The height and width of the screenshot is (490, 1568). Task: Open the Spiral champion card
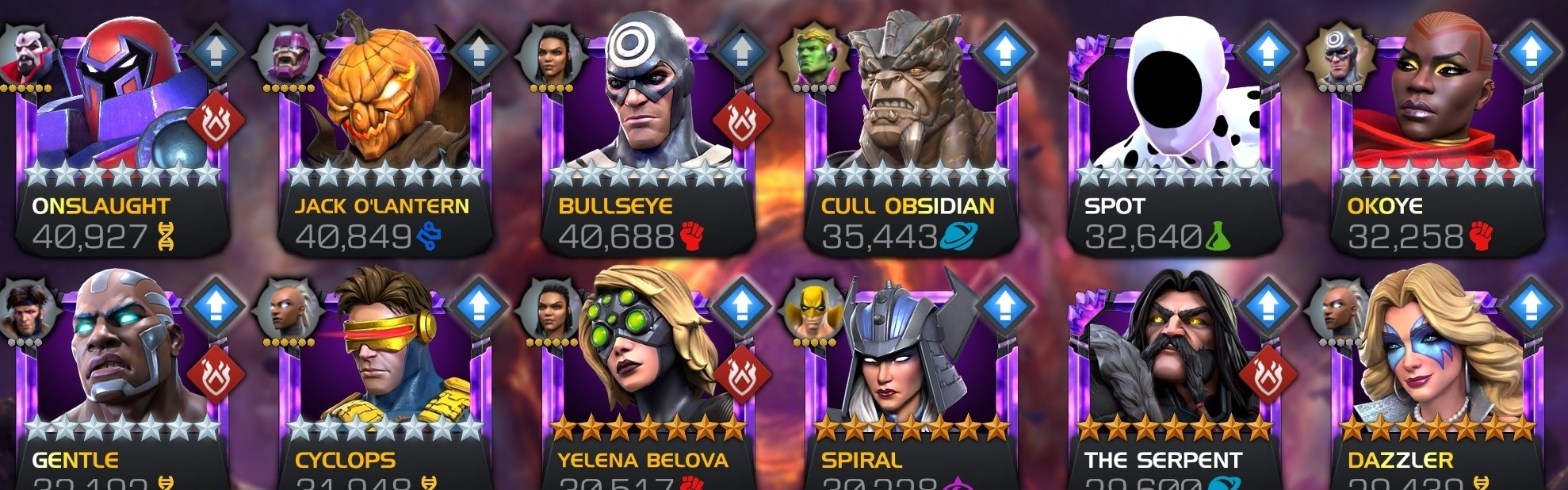[x=912, y=381]
